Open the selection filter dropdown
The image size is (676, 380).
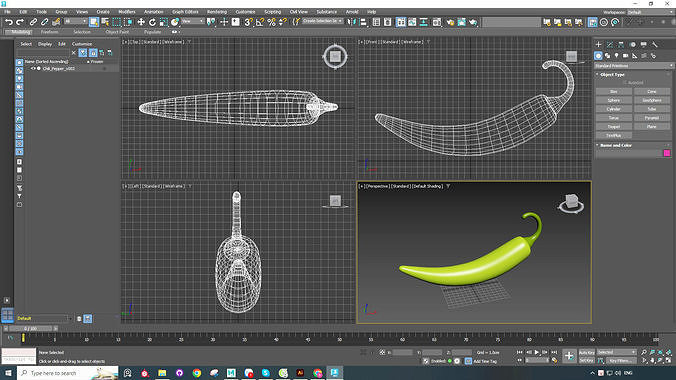pos(75,21)
